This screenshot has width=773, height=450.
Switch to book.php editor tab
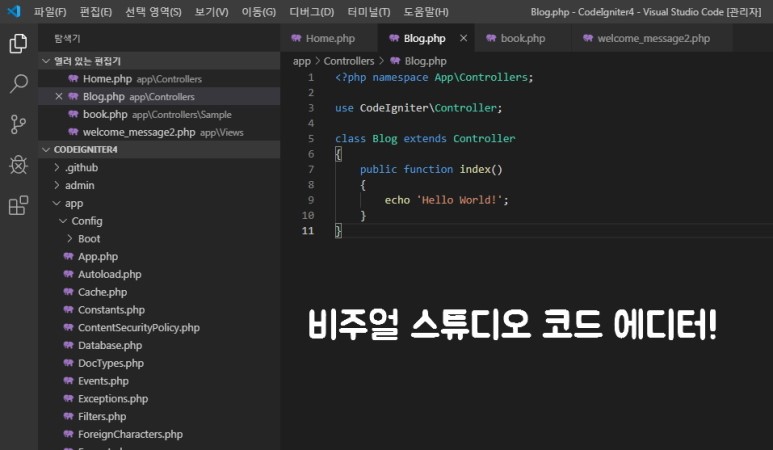[523, 38]
